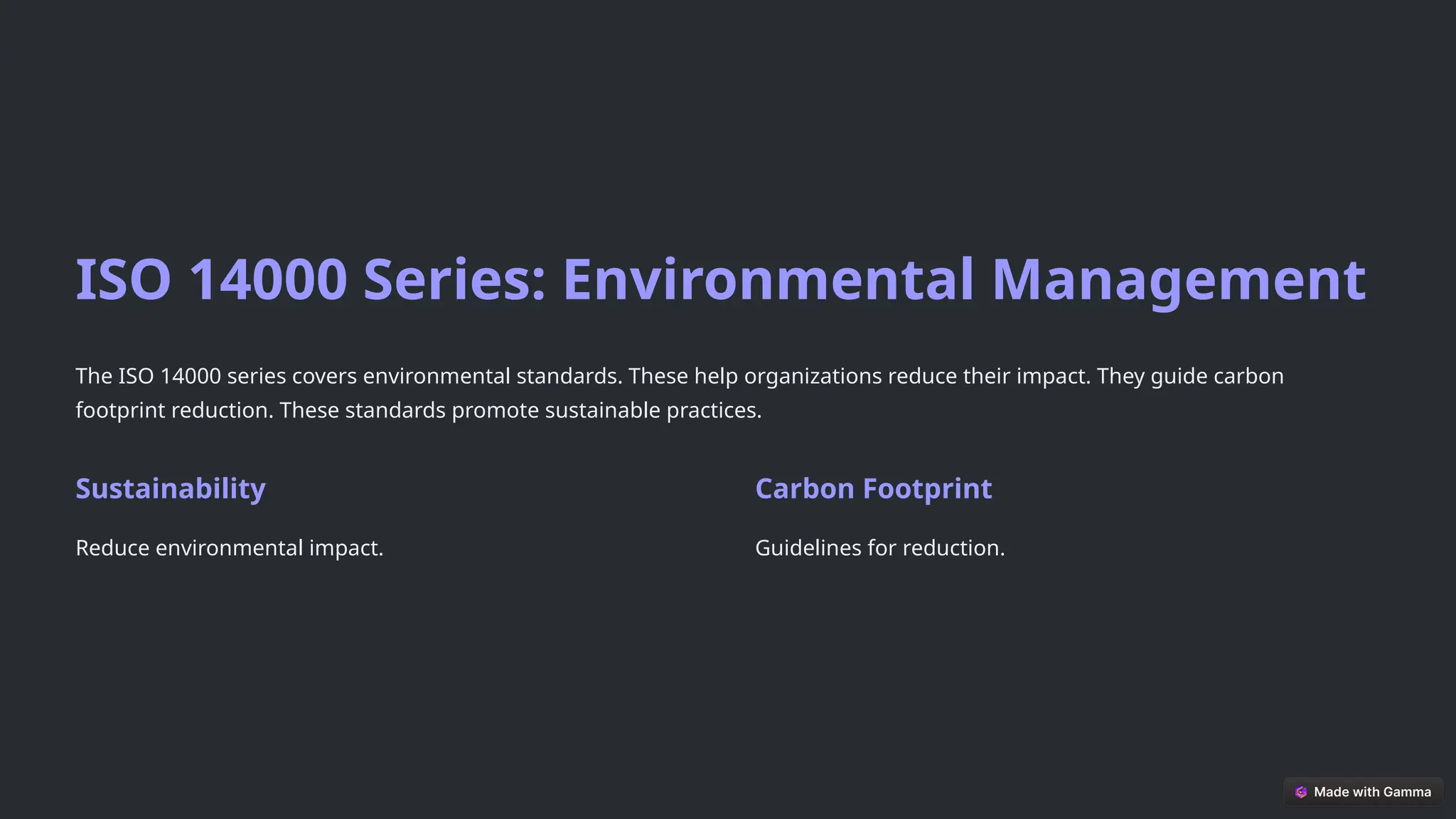1456x819 pixels.
Task: Click the word Environmental in the title
Action: [768, 280]
